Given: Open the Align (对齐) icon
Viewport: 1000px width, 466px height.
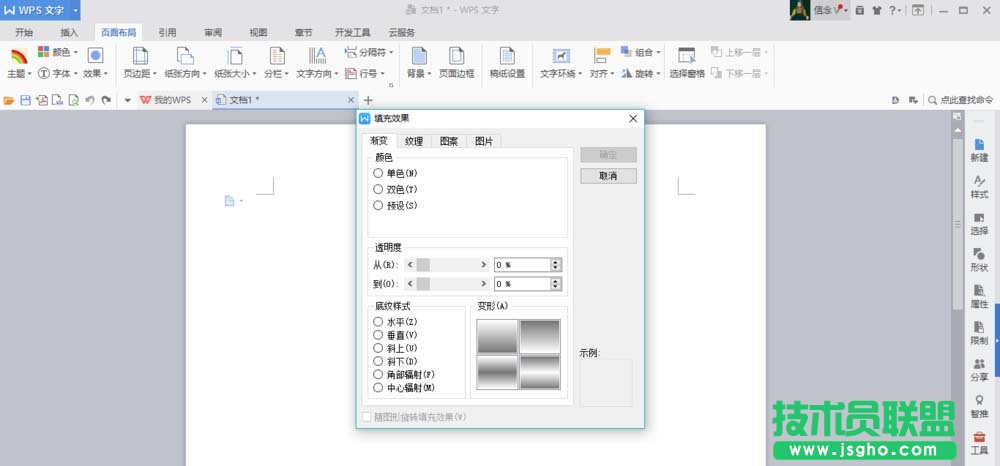Looking at the screenshot, I should [x=602, y=56].
